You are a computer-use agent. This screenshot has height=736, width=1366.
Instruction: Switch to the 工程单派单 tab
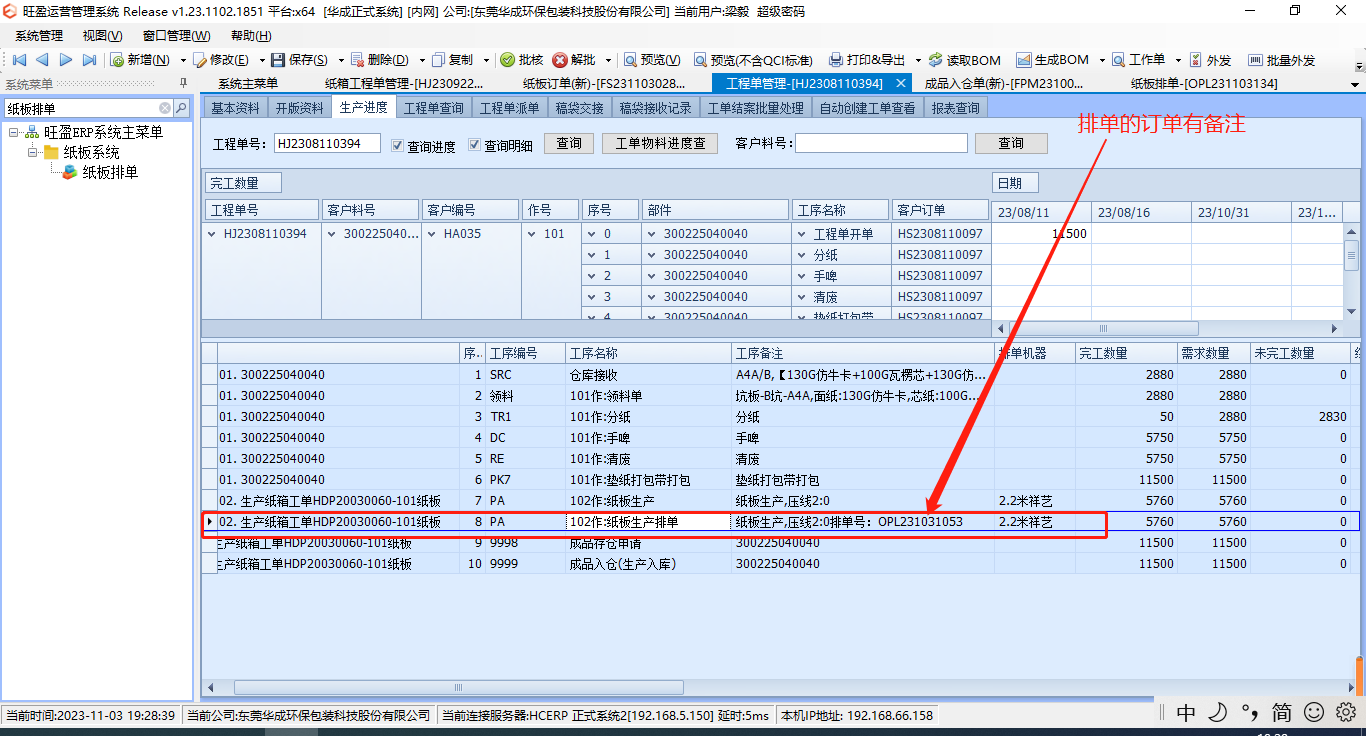509,107
